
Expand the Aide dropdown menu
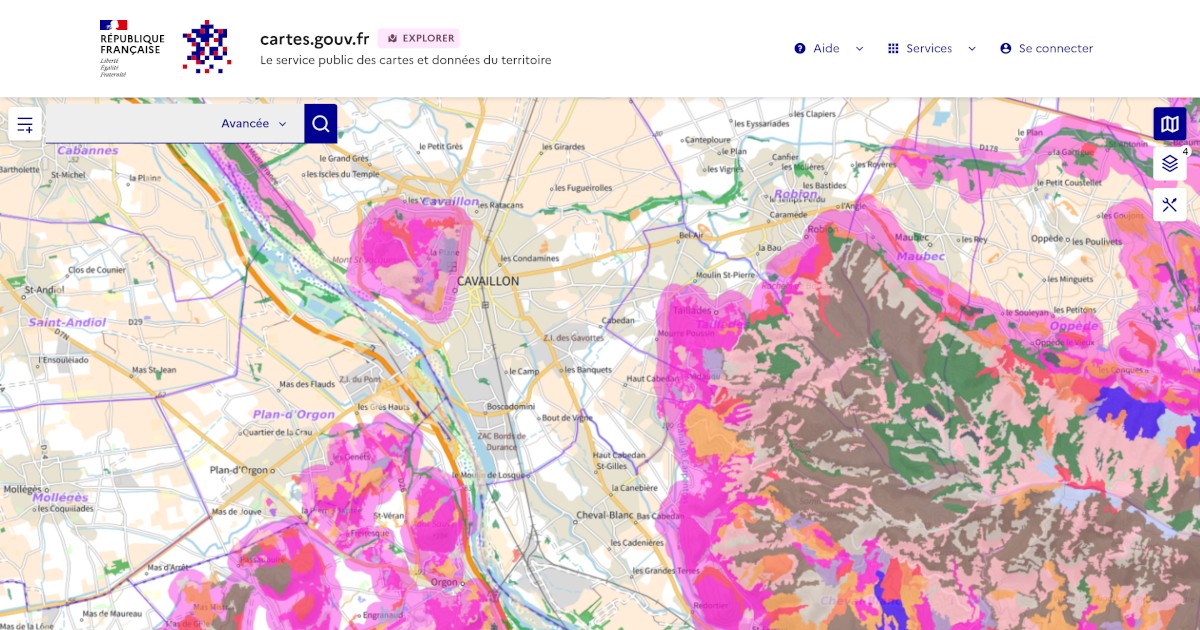tap(829, 48)
